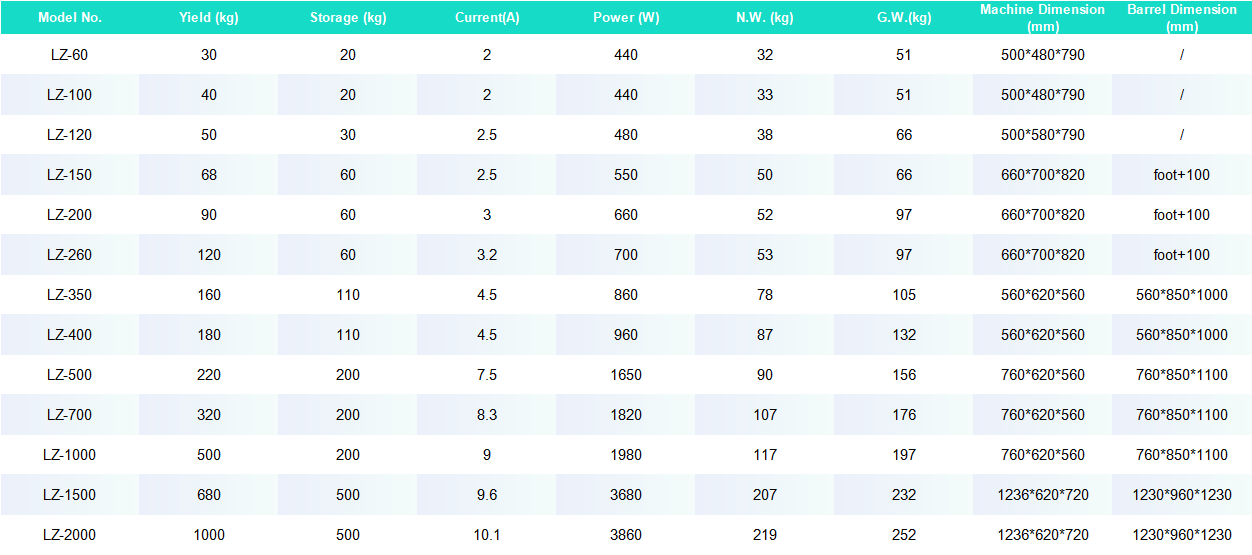Image resolution: width=1252 pixels, height=555 pixels.
Task: Select gross weight 232 in LZ-1500 row
Action: point(903,495)
